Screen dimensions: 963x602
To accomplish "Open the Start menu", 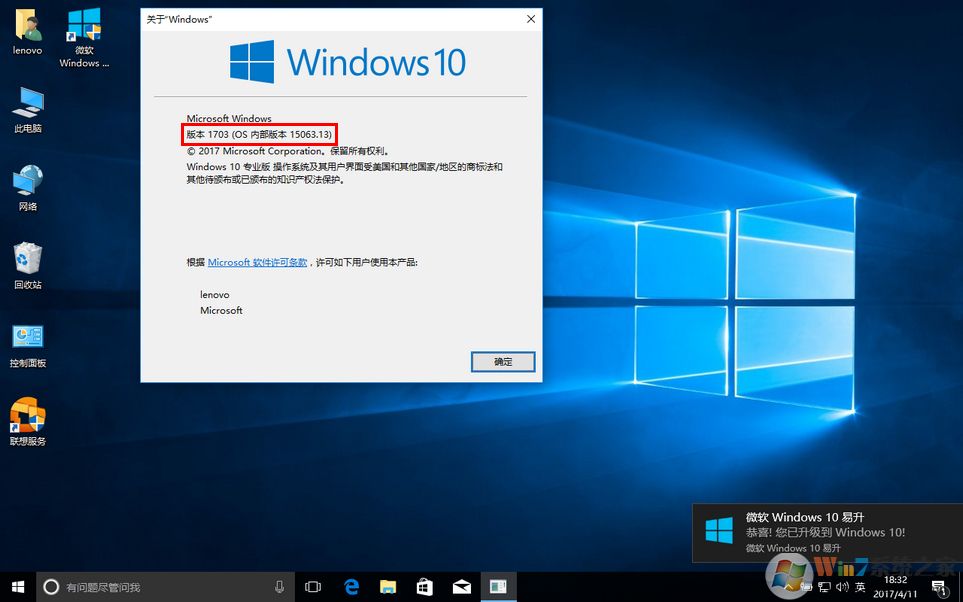I will click(18, 587).
